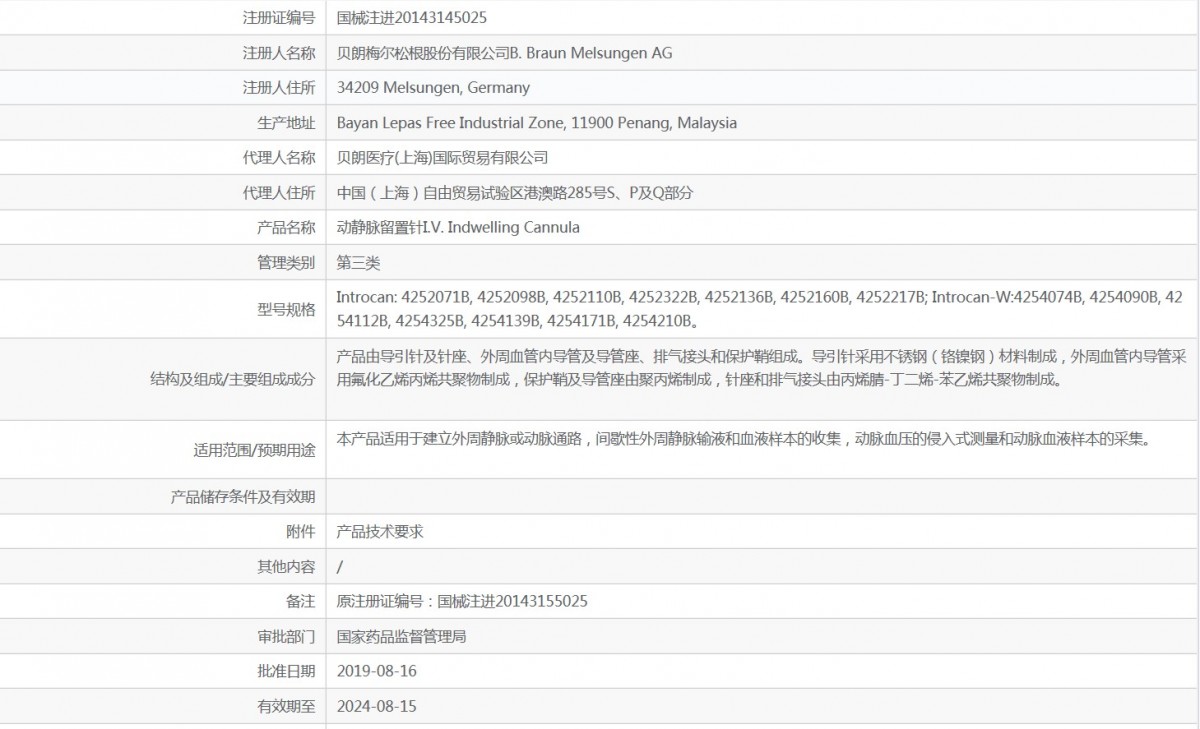This screenshot has height=729, width=1200.
Task: Select the 附件 label
Action: click(301, 532)
